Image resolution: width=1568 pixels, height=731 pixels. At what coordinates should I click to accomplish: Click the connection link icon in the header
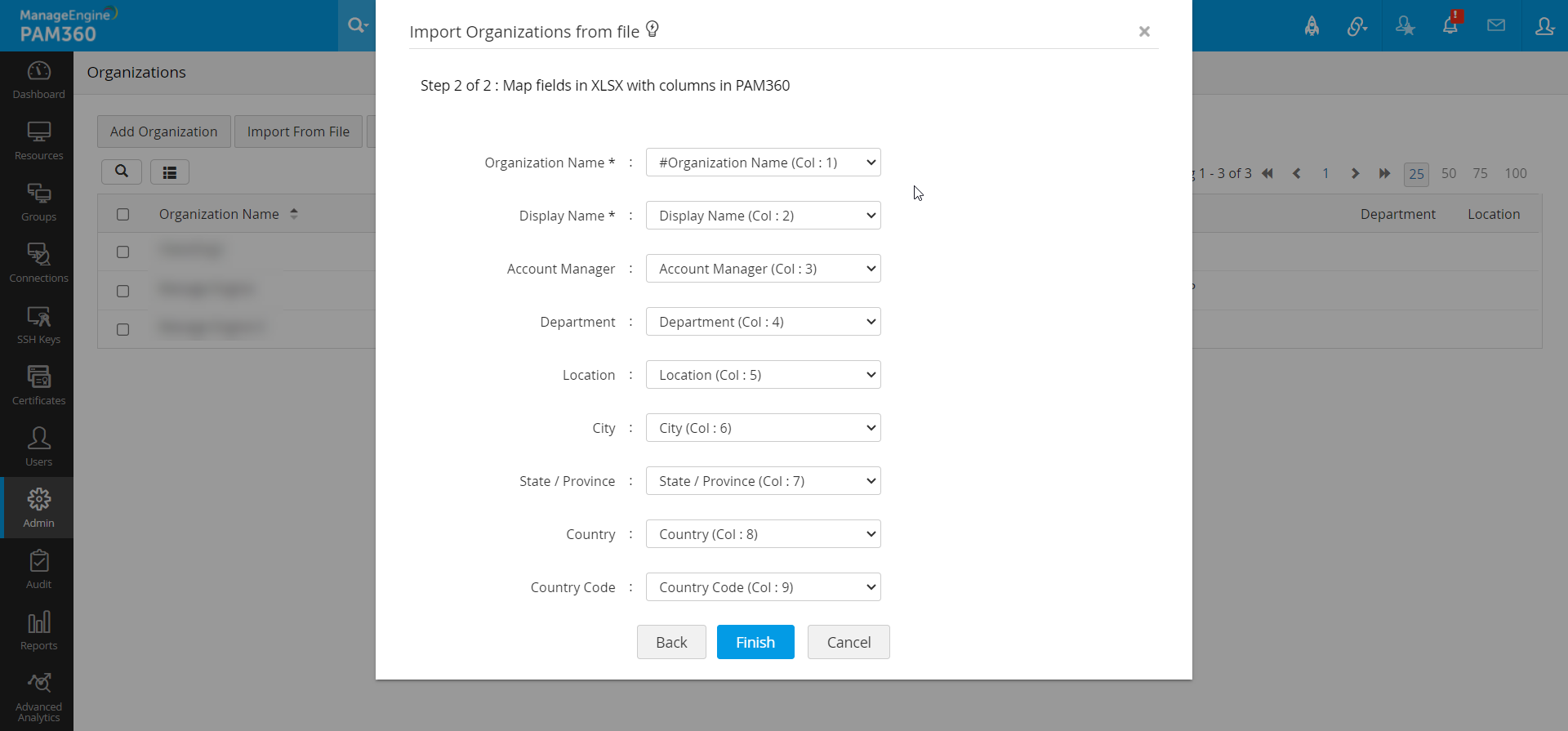(x=1357, y=26)
